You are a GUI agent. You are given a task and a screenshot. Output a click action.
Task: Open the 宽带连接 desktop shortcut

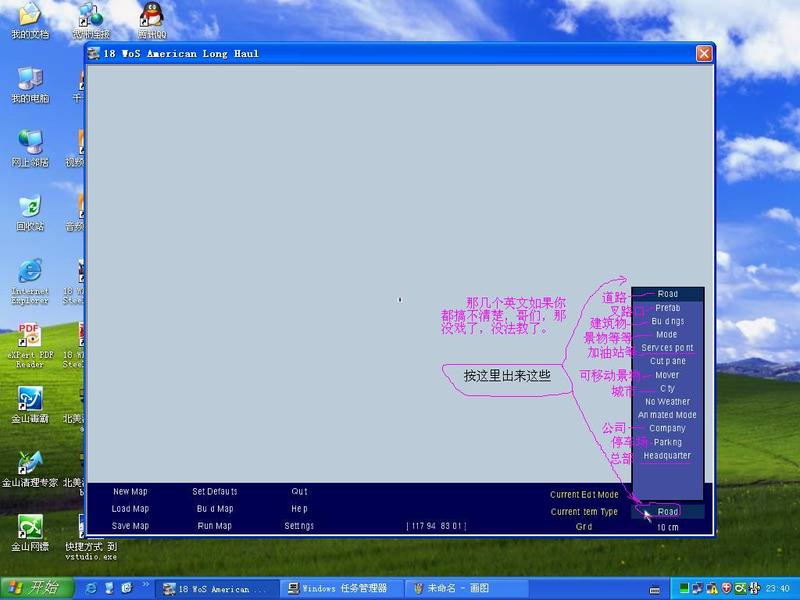(x=91, y=20)
